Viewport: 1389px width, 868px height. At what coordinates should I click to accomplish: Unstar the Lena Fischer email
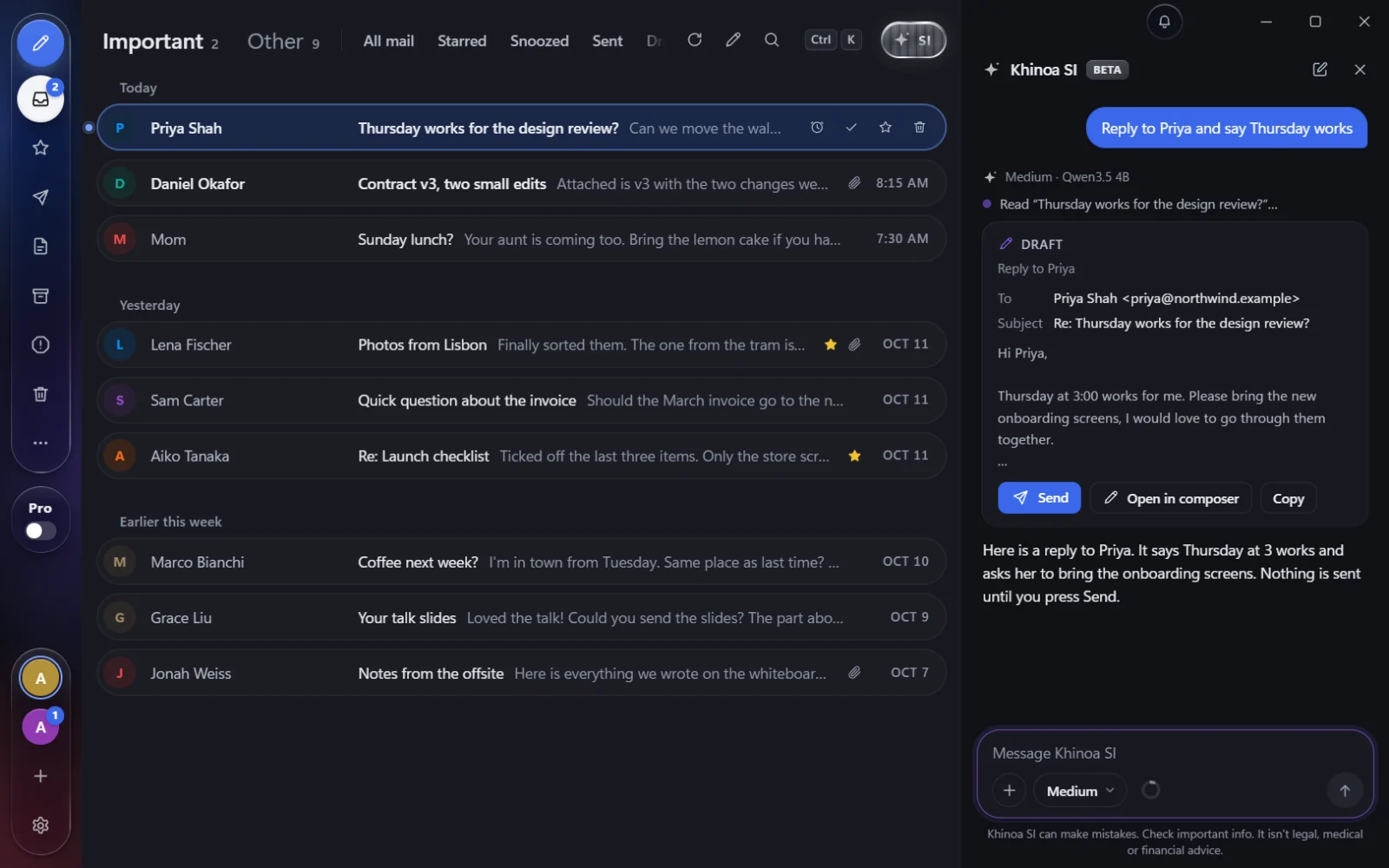830,345
